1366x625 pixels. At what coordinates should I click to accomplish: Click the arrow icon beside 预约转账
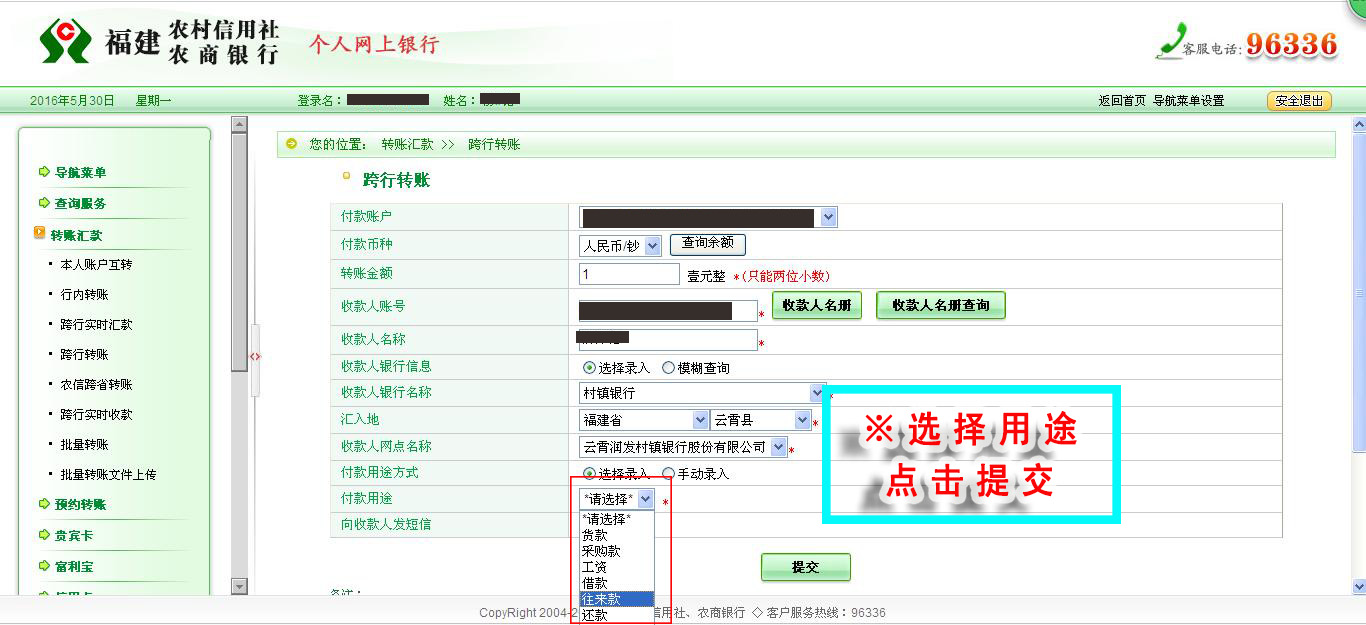pyautogui.click(x=44, y=504)
